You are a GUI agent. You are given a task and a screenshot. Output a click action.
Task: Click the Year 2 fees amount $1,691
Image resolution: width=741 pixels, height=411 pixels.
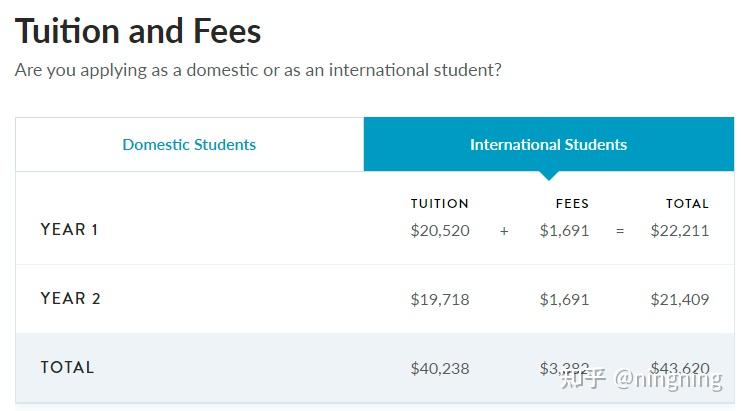[x=564, y=299]
